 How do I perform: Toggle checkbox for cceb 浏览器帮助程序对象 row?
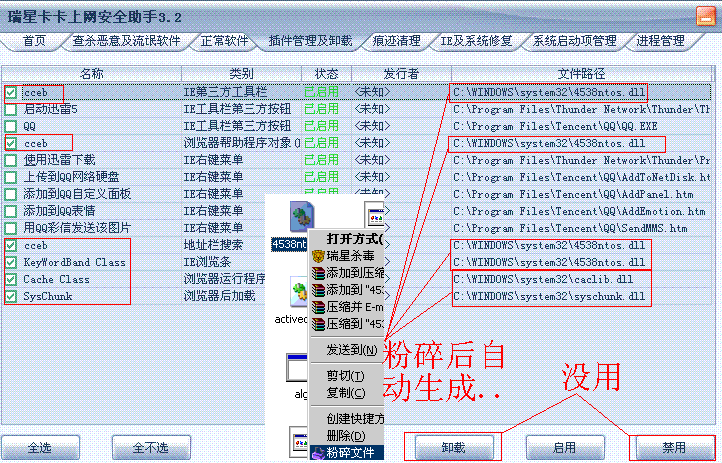pyautogui.click(x=11, y=144)
